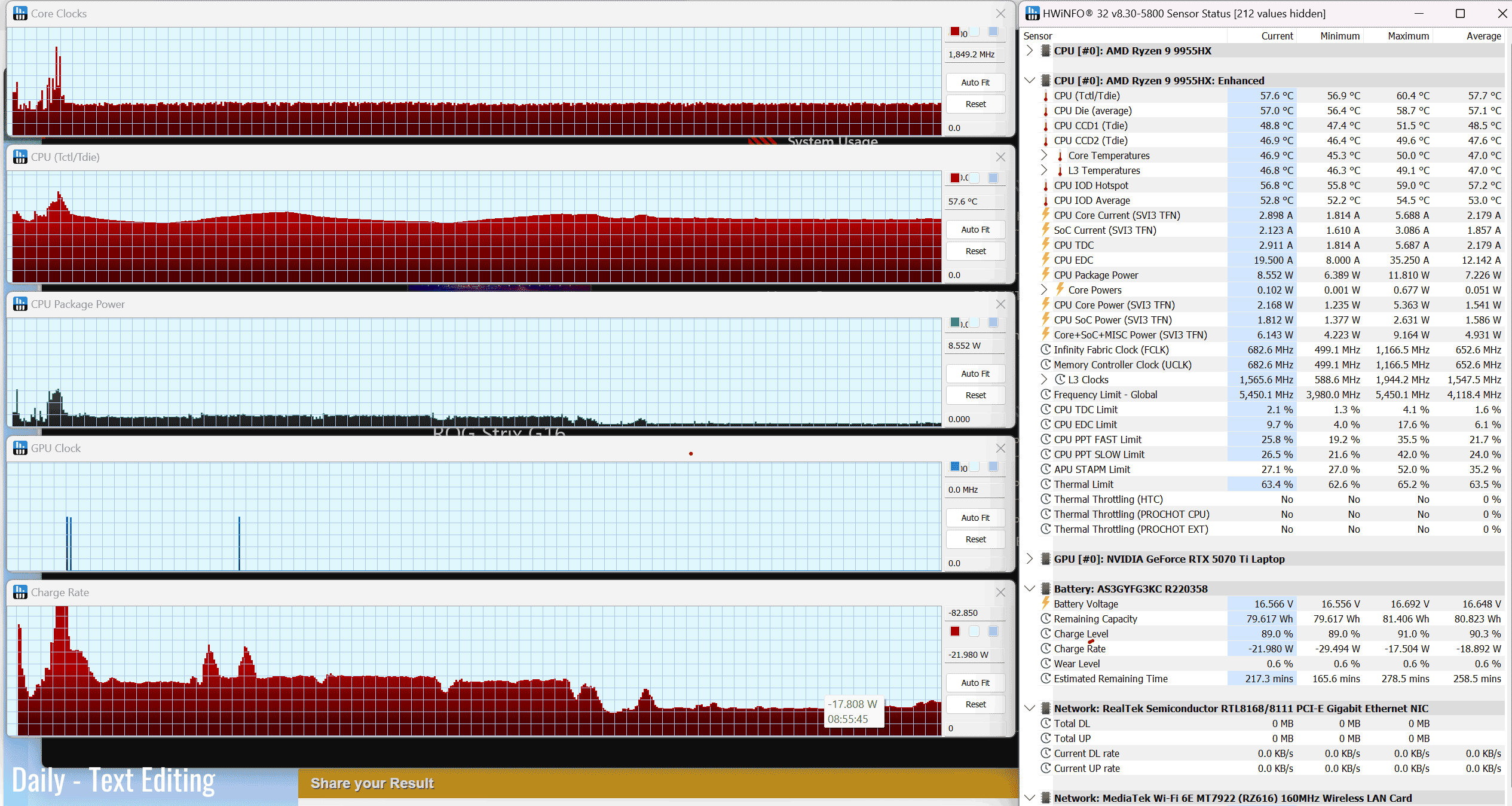Click the chip icon for Battery AS3GYFG3KC section
The height and width of the screenshot is (806, 1512).
click(x=1046, y=588)
